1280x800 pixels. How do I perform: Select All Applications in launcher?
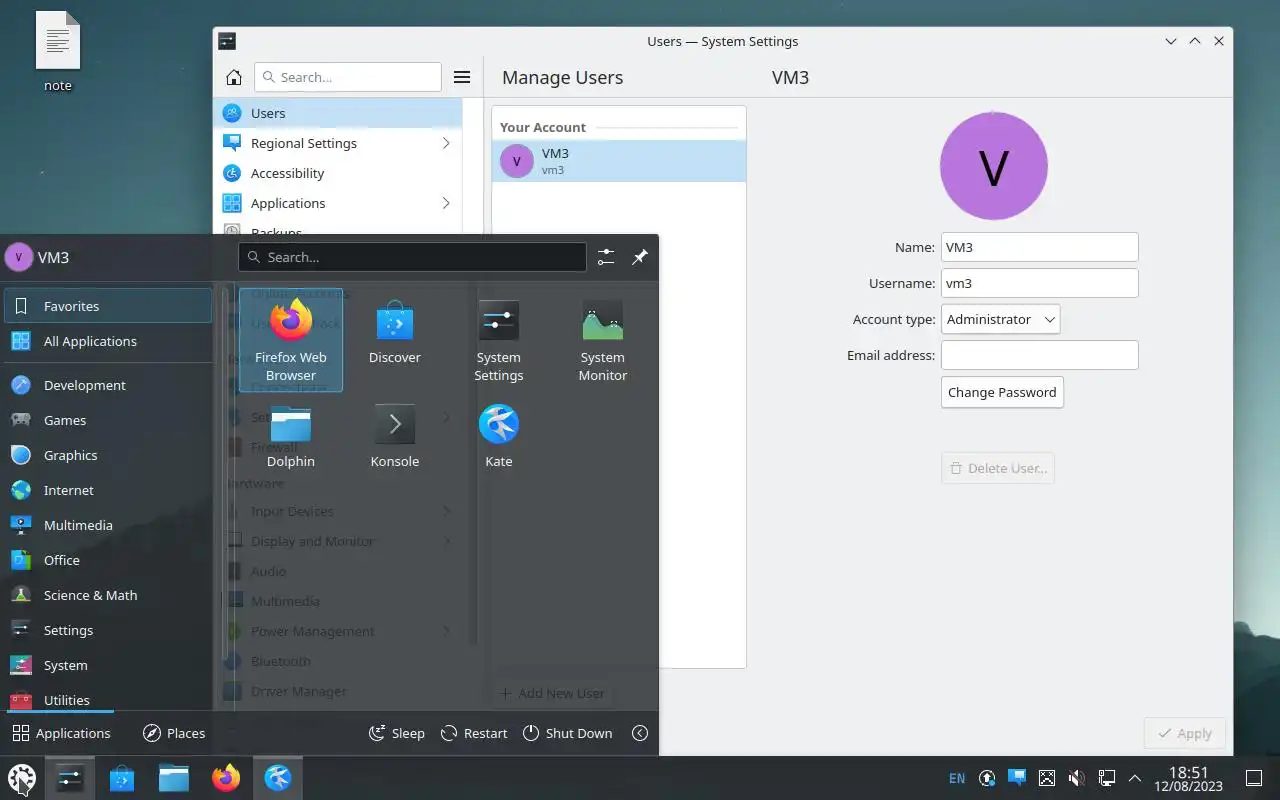click(x=107, y=341)
